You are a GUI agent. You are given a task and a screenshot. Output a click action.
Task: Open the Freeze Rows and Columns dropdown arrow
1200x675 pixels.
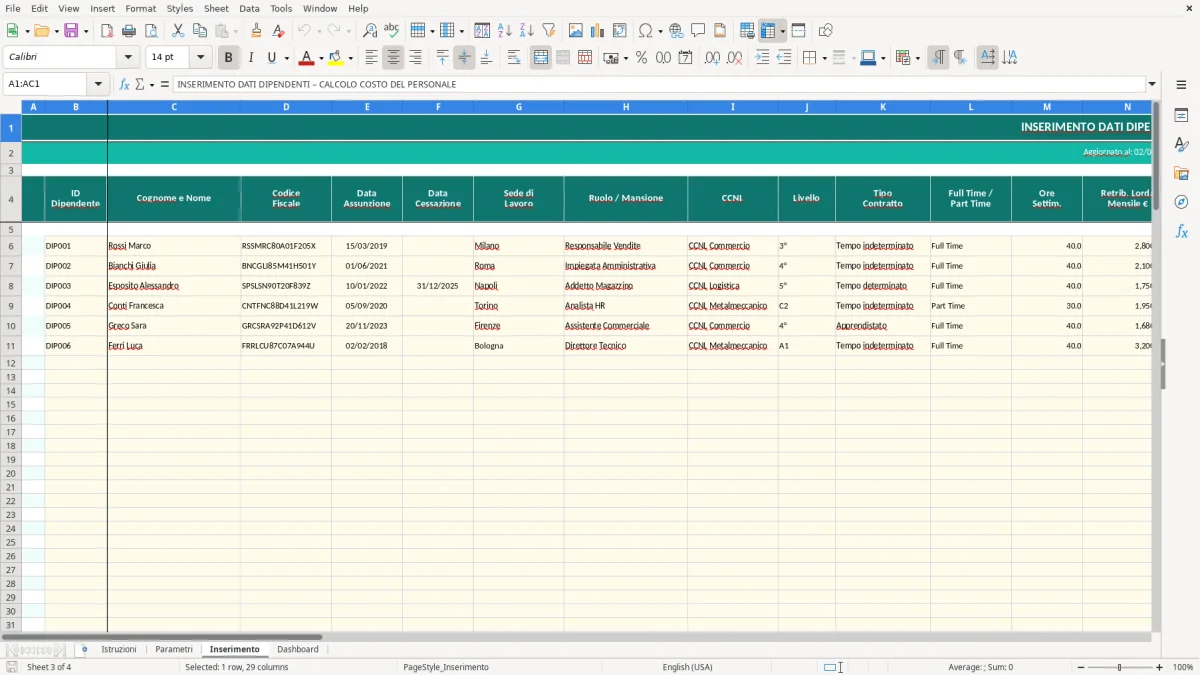[782, 31]
